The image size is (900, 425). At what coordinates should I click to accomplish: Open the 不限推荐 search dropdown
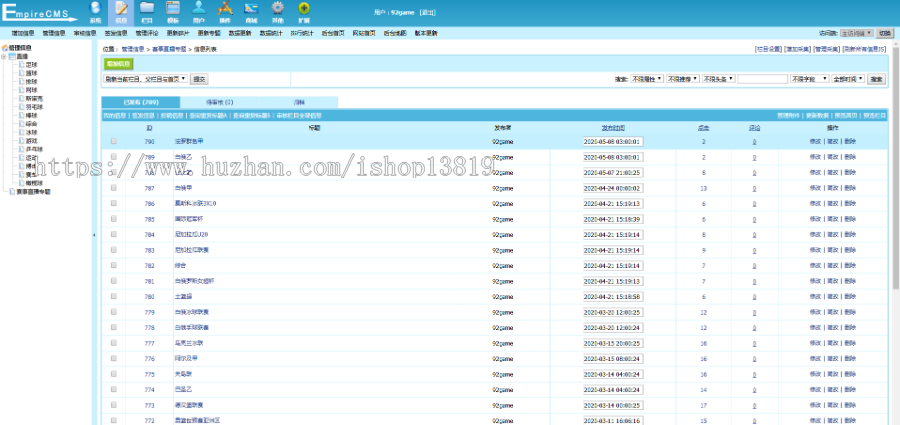[683, 79]
